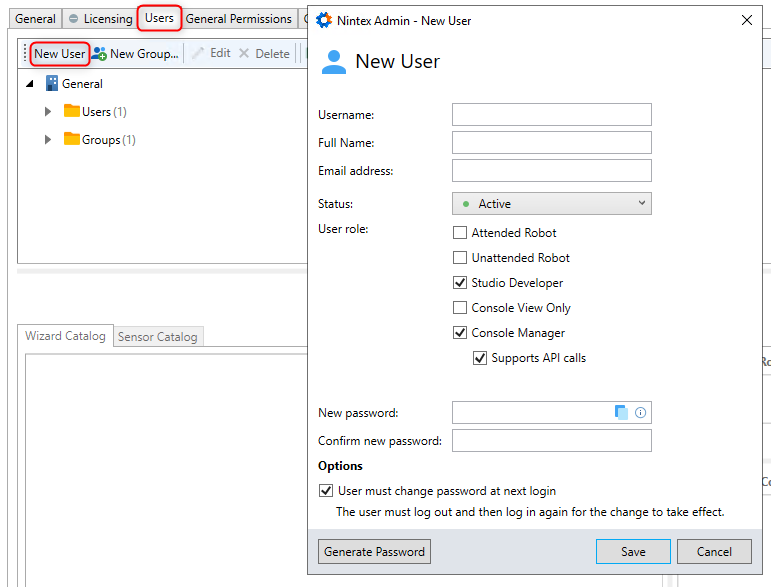Click into the Confirm new password field
Screen dimensions: 771x587
552,440
